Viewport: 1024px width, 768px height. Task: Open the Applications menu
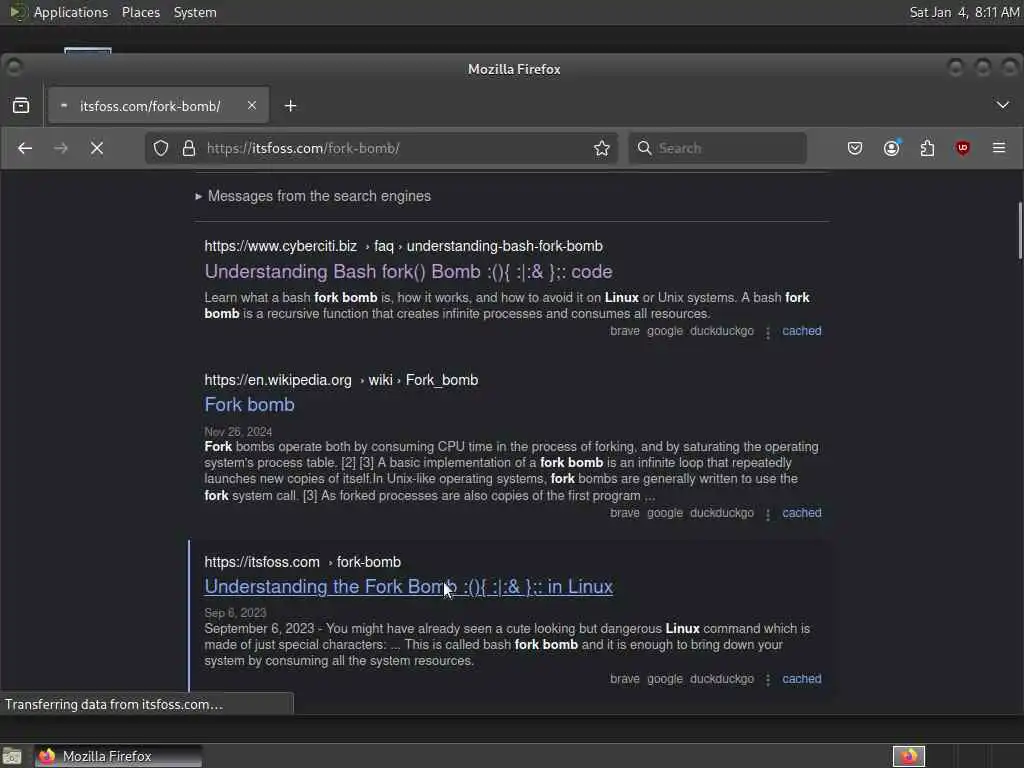click(71, 12)
